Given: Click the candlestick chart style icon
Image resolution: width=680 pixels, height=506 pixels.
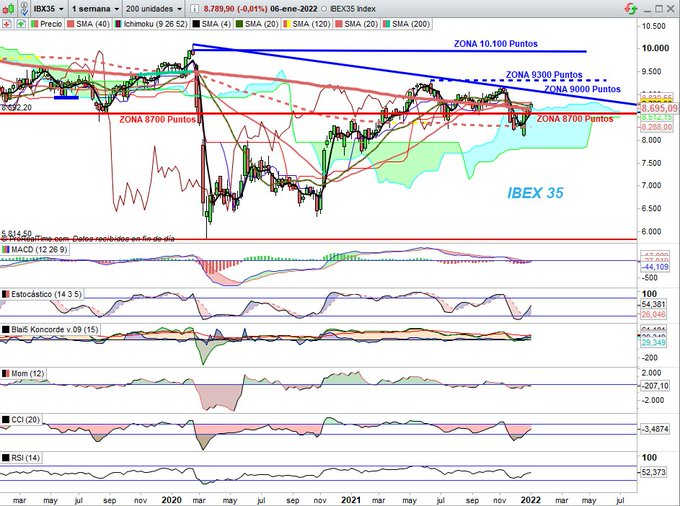Looking at the screenshot, I should pyautogui.click(x=7, y=8).
